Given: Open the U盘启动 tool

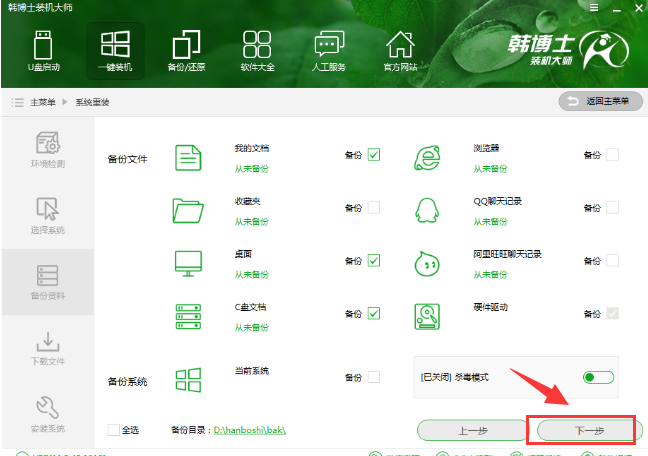Looking at the screenshot, I should (x=43, y=51).
